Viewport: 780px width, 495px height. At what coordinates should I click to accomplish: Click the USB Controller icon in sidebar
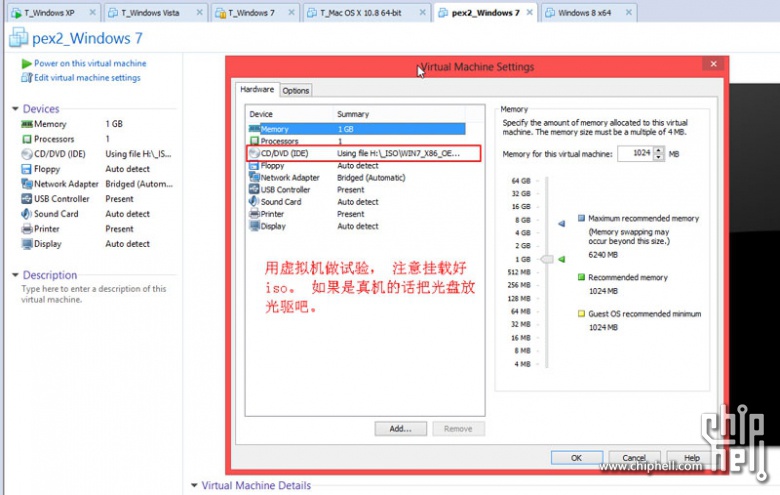pos(26,199)
